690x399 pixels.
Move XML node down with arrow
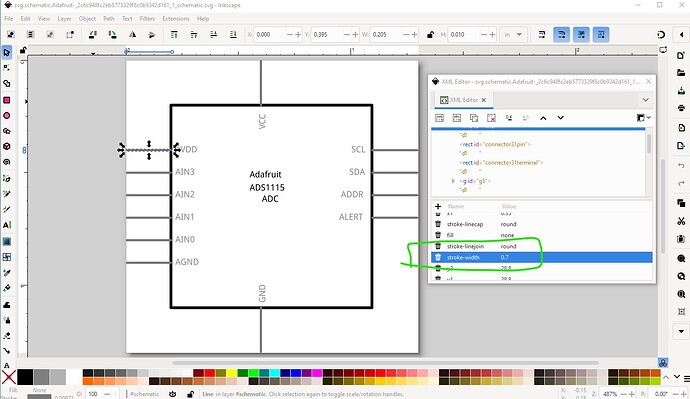[560, 118]
